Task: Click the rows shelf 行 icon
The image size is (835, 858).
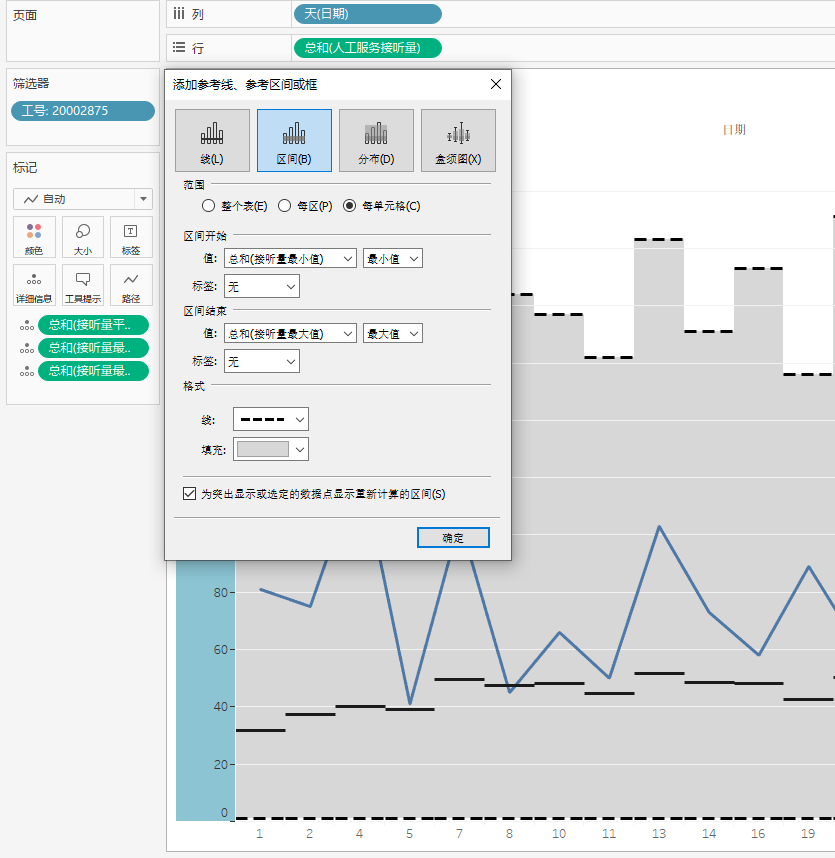Action: pyautogui.click(x=179, y=48)
